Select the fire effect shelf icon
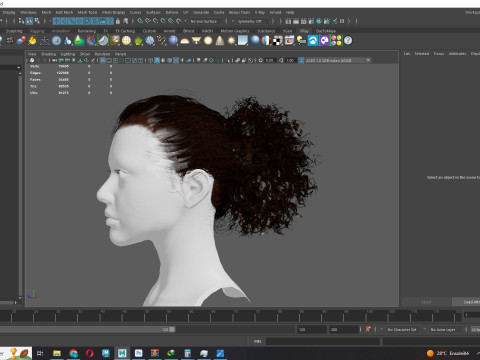The image size is (480, 360). (32, 41)
